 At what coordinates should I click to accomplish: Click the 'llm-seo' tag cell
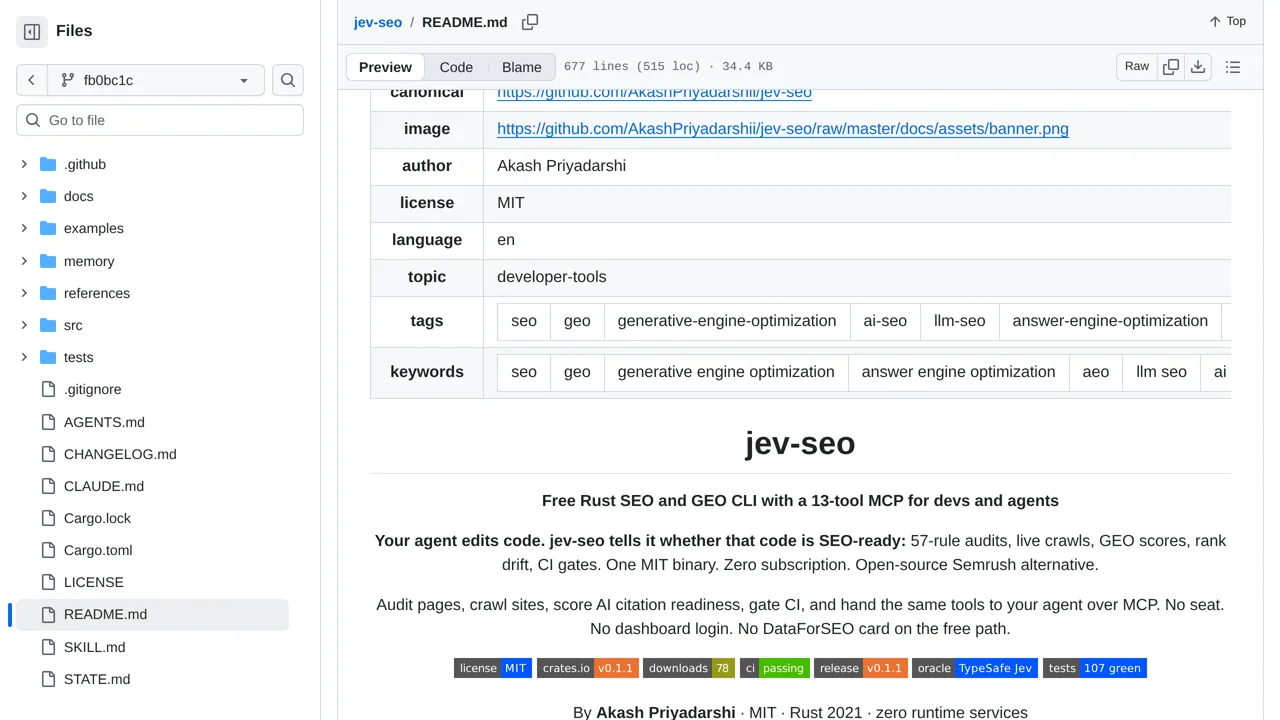(960, 321)
